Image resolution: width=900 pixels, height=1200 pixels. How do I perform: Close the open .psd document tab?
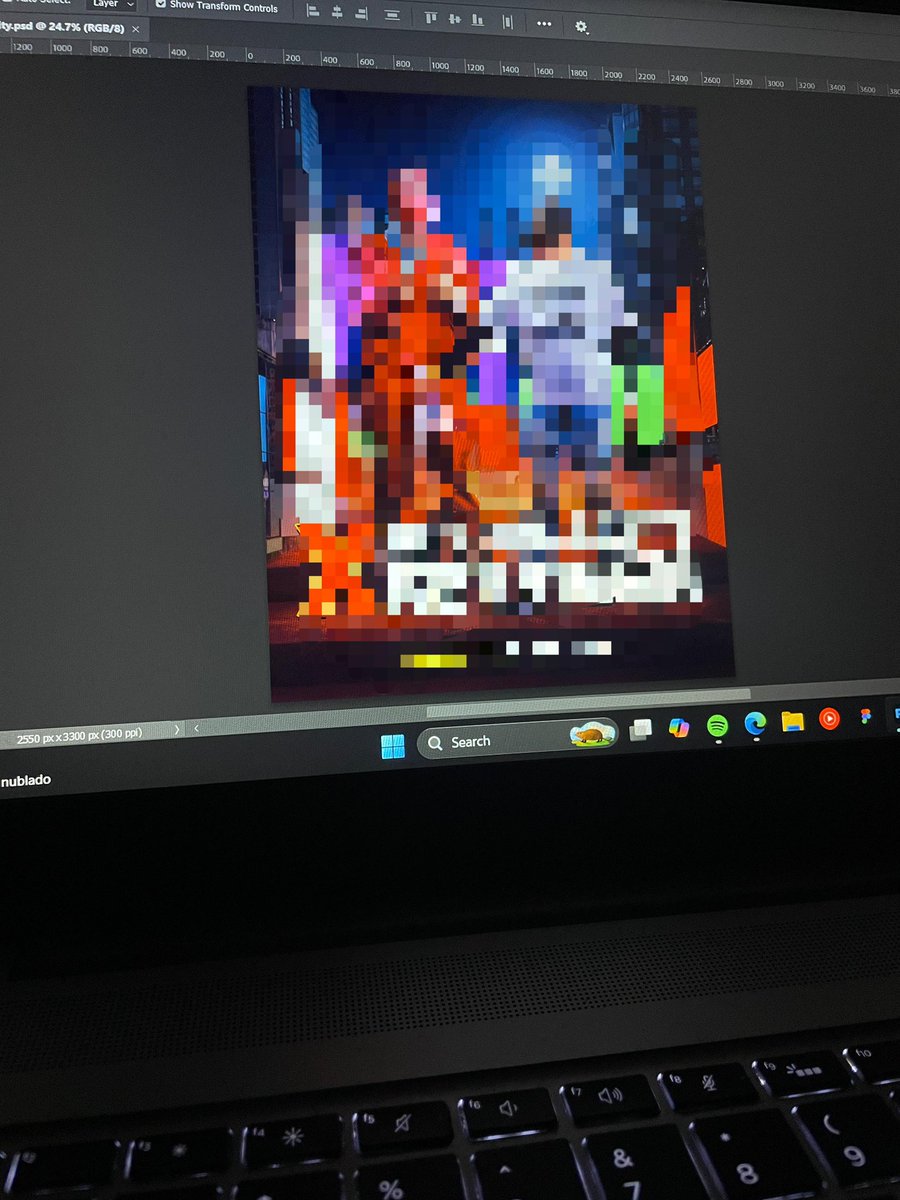click(x=136, y=30)
